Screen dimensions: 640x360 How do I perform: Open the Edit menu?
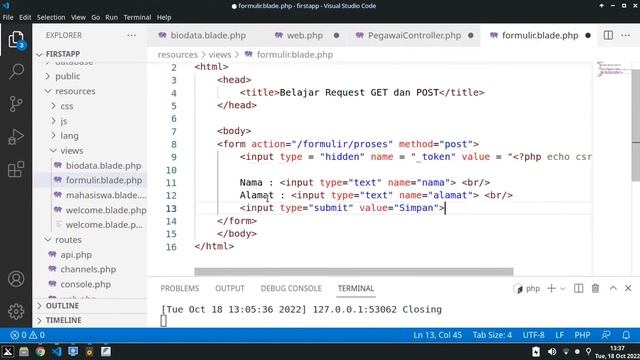(x=25, y=17)
